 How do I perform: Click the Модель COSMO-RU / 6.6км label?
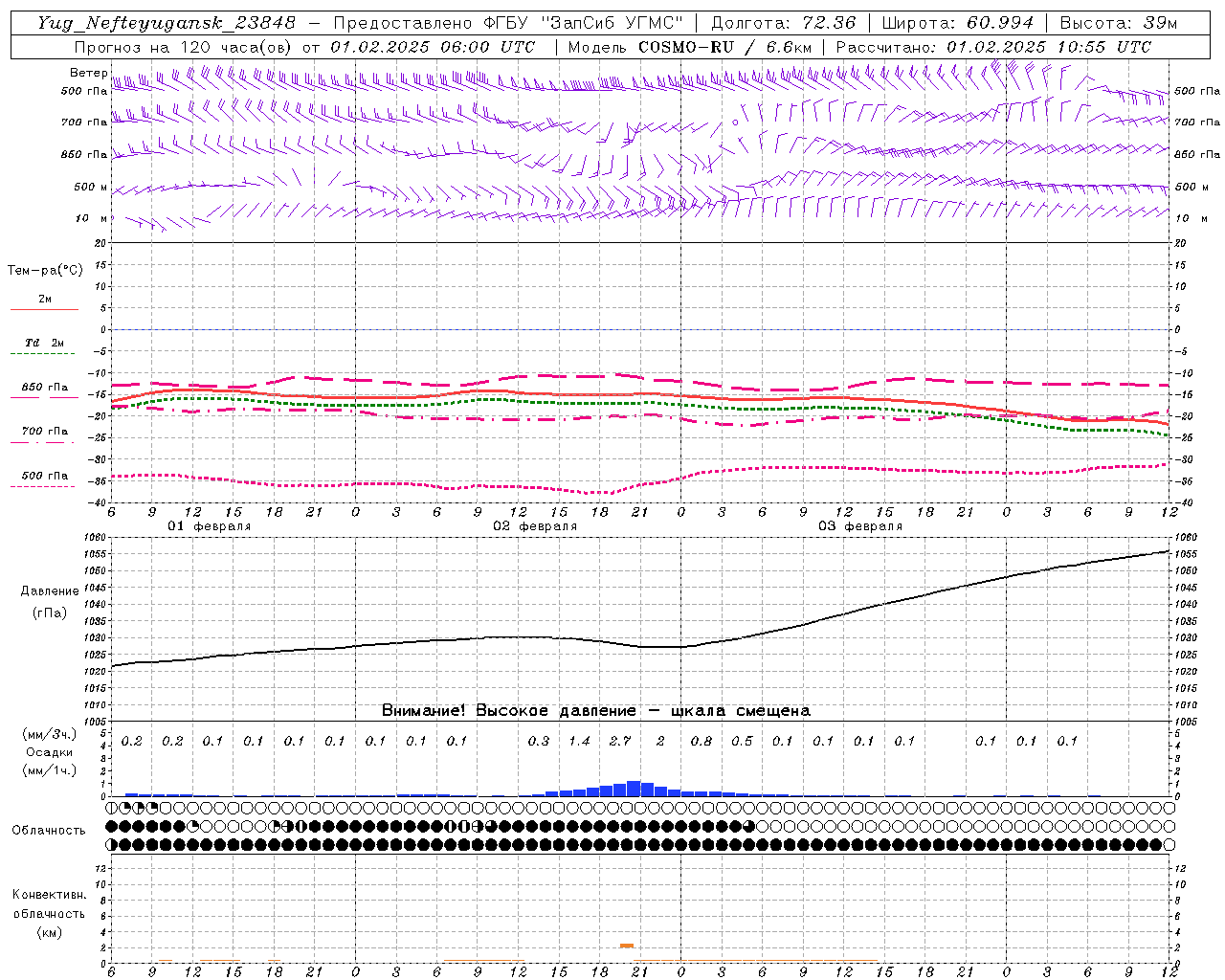click(x=689, y=47)
